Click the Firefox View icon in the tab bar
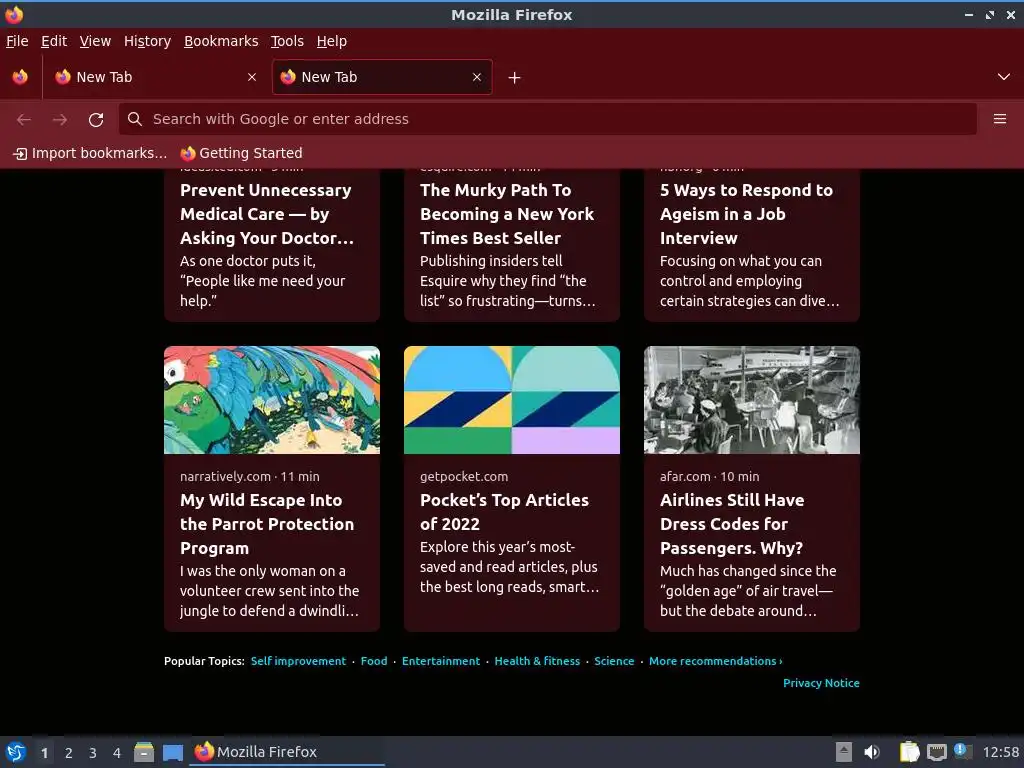Viewport: 1024px width, 768px height. (x=20, y=77)
